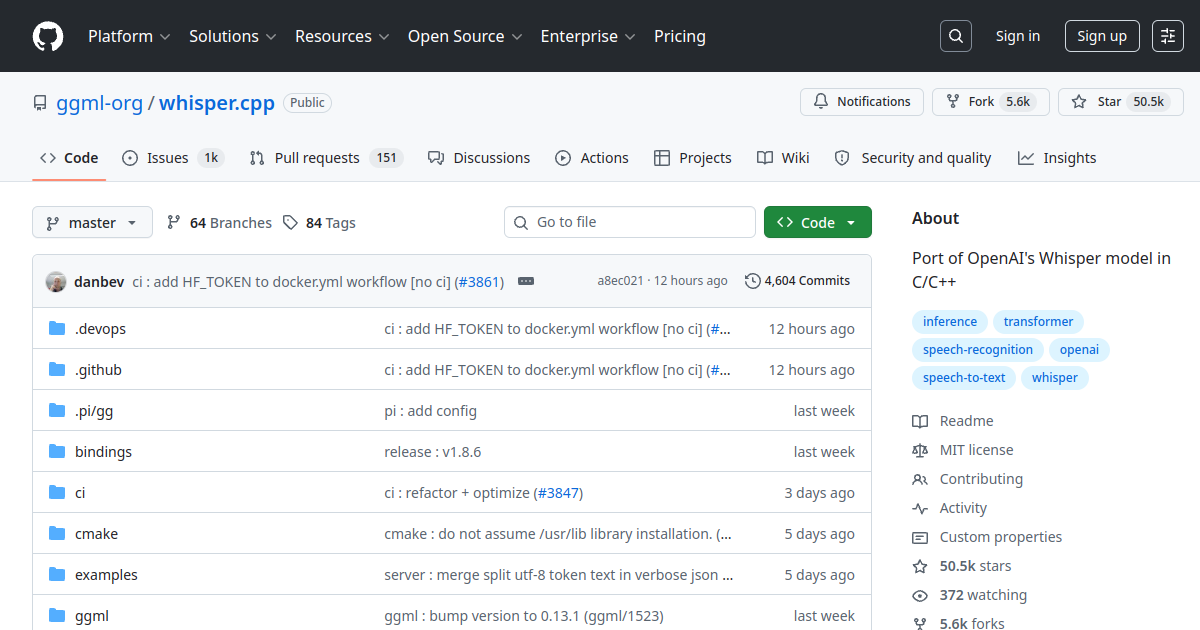Click the Notifications button
The height and width of the screenshot is (630, 1200).
862,102
